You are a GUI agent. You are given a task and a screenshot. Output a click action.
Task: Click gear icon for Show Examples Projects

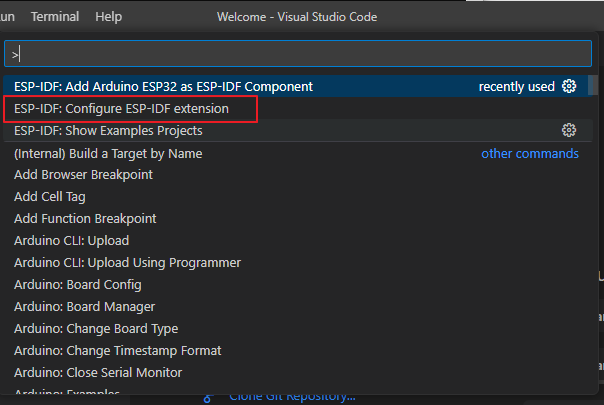(x=569, y=130)
